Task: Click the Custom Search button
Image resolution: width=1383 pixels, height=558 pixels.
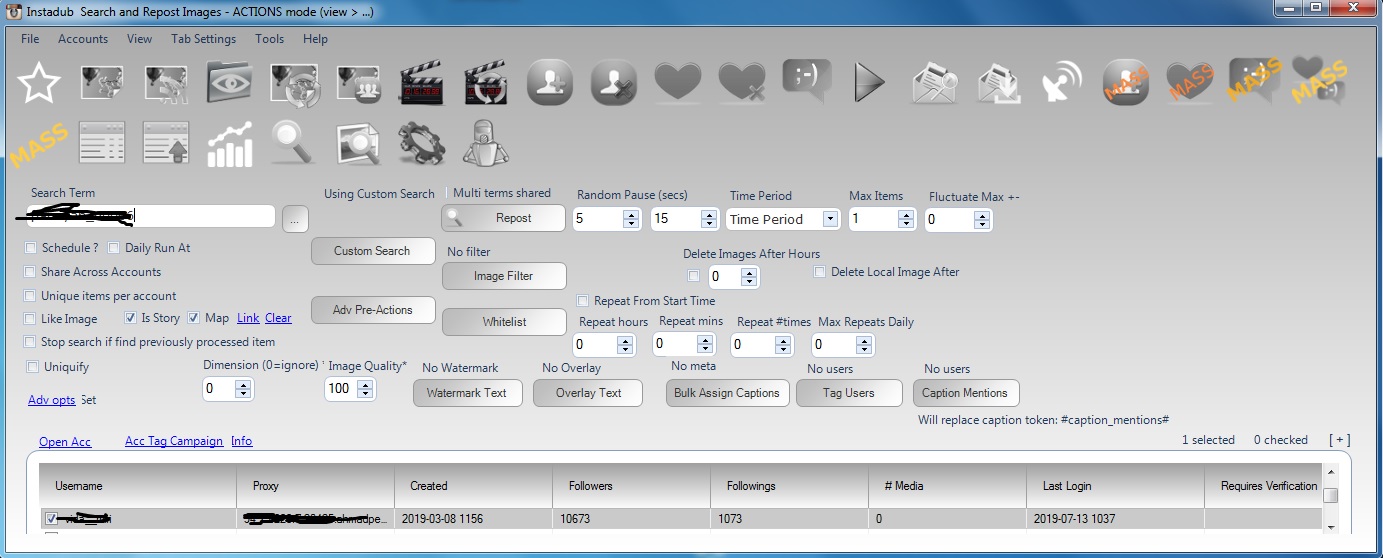Action: [x=373, y=251]
